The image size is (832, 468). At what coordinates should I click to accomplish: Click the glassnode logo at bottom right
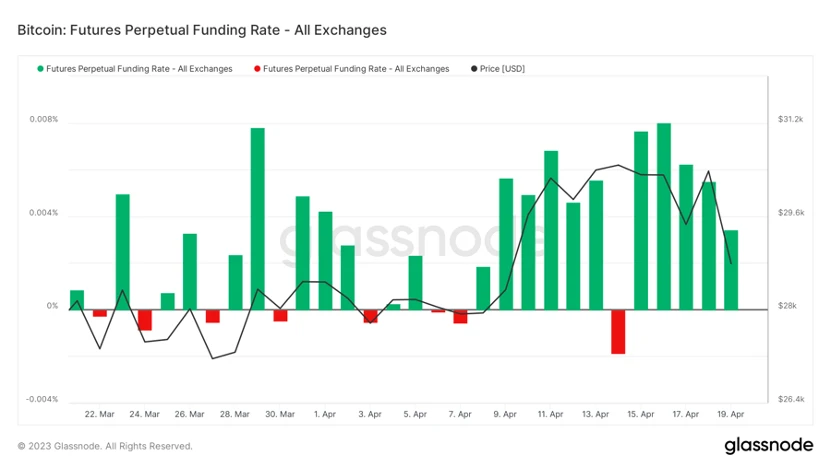(x=768, y=445)
